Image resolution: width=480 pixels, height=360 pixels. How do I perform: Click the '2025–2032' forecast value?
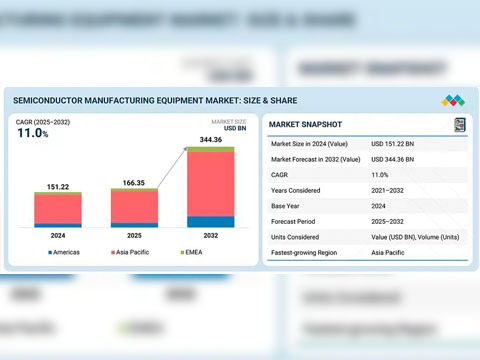pyautogui.click(x=387, y=222)
